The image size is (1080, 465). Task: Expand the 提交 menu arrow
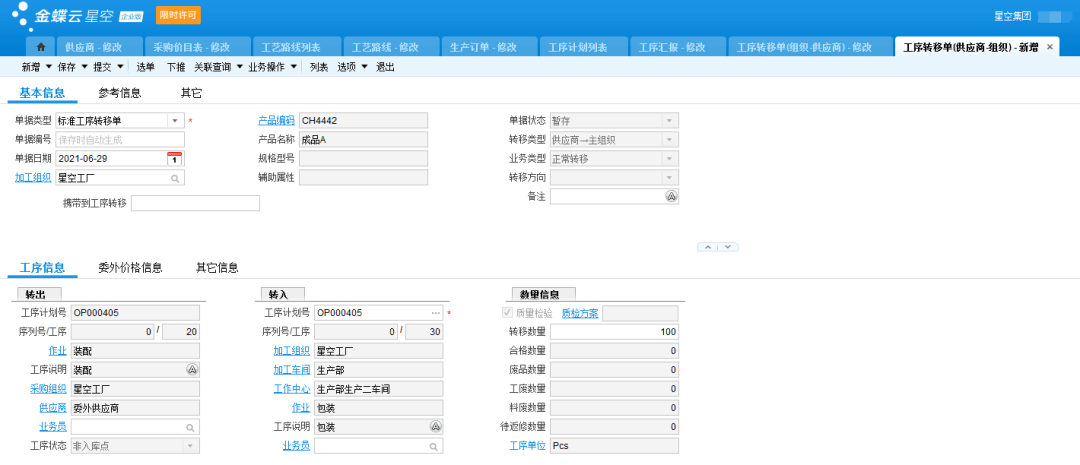click(121, 67)
